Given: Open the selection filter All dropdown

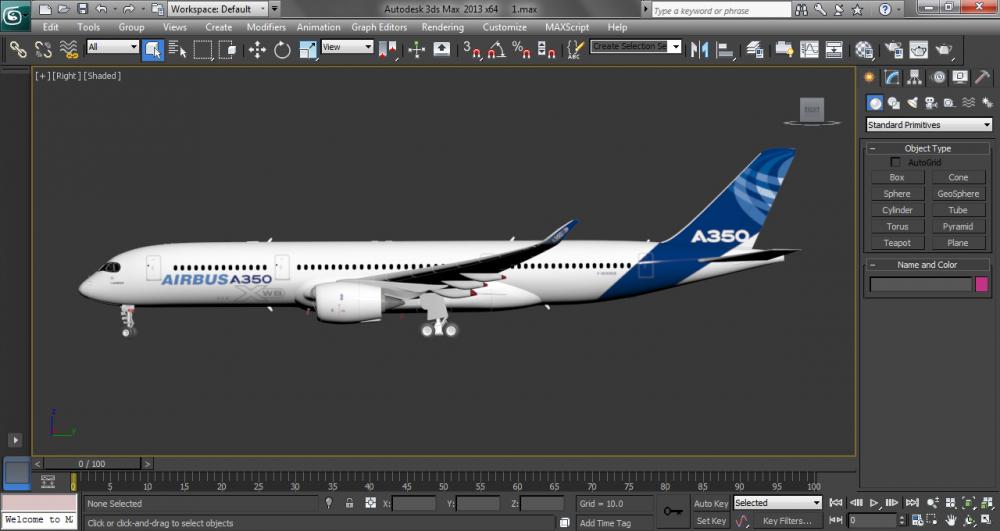Looking at the screenshot, I should [112, 47].
